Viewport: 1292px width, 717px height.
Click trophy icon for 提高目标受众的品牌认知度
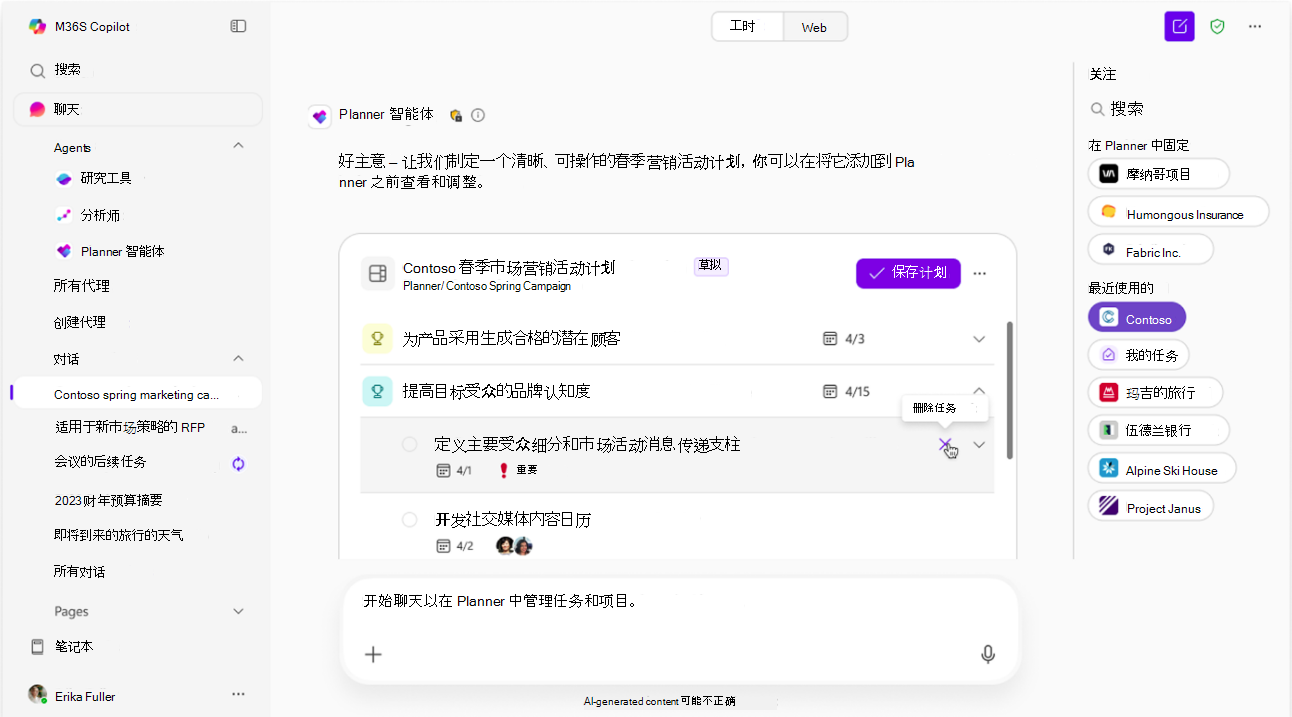click(377, 391)
